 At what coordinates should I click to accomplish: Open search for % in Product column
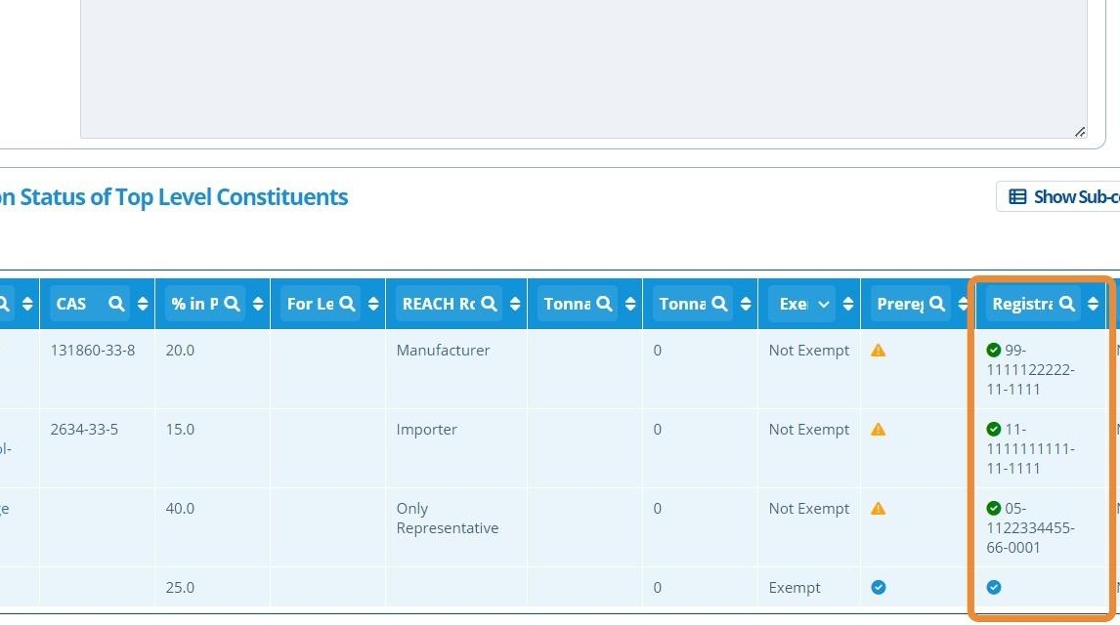pyautogui.click(x=232, y=304)
